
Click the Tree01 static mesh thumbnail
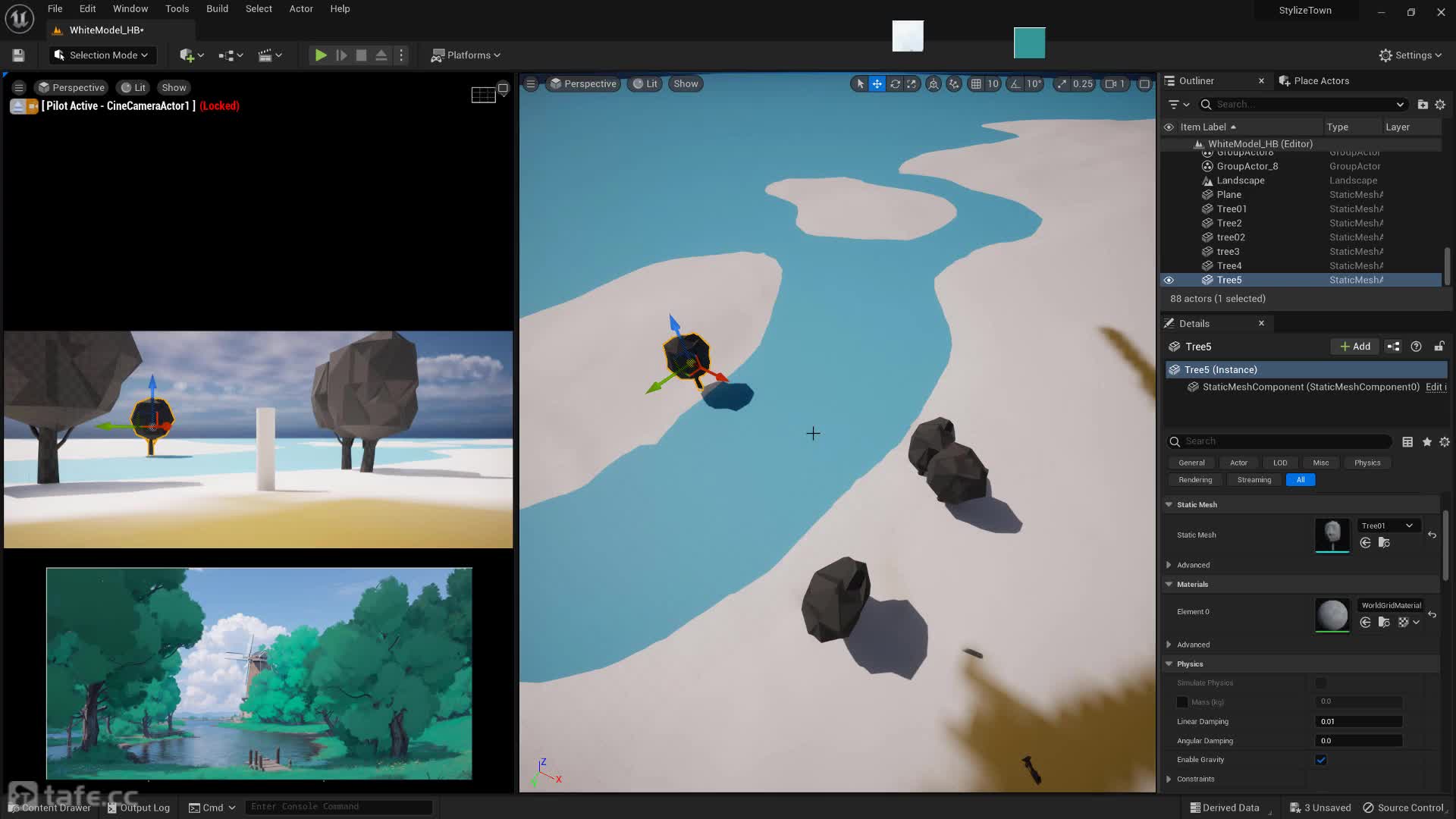tap(1332, 535)
